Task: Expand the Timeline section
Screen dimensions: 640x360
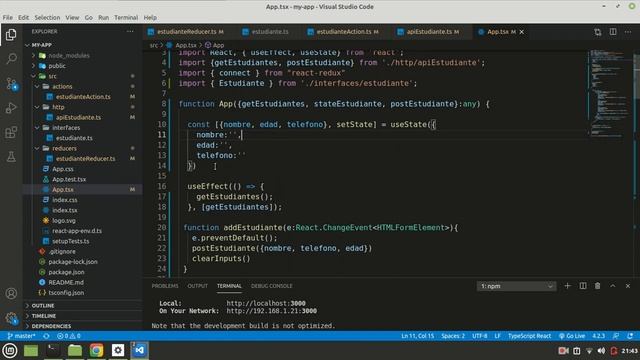Action: (x=82, y=316)
